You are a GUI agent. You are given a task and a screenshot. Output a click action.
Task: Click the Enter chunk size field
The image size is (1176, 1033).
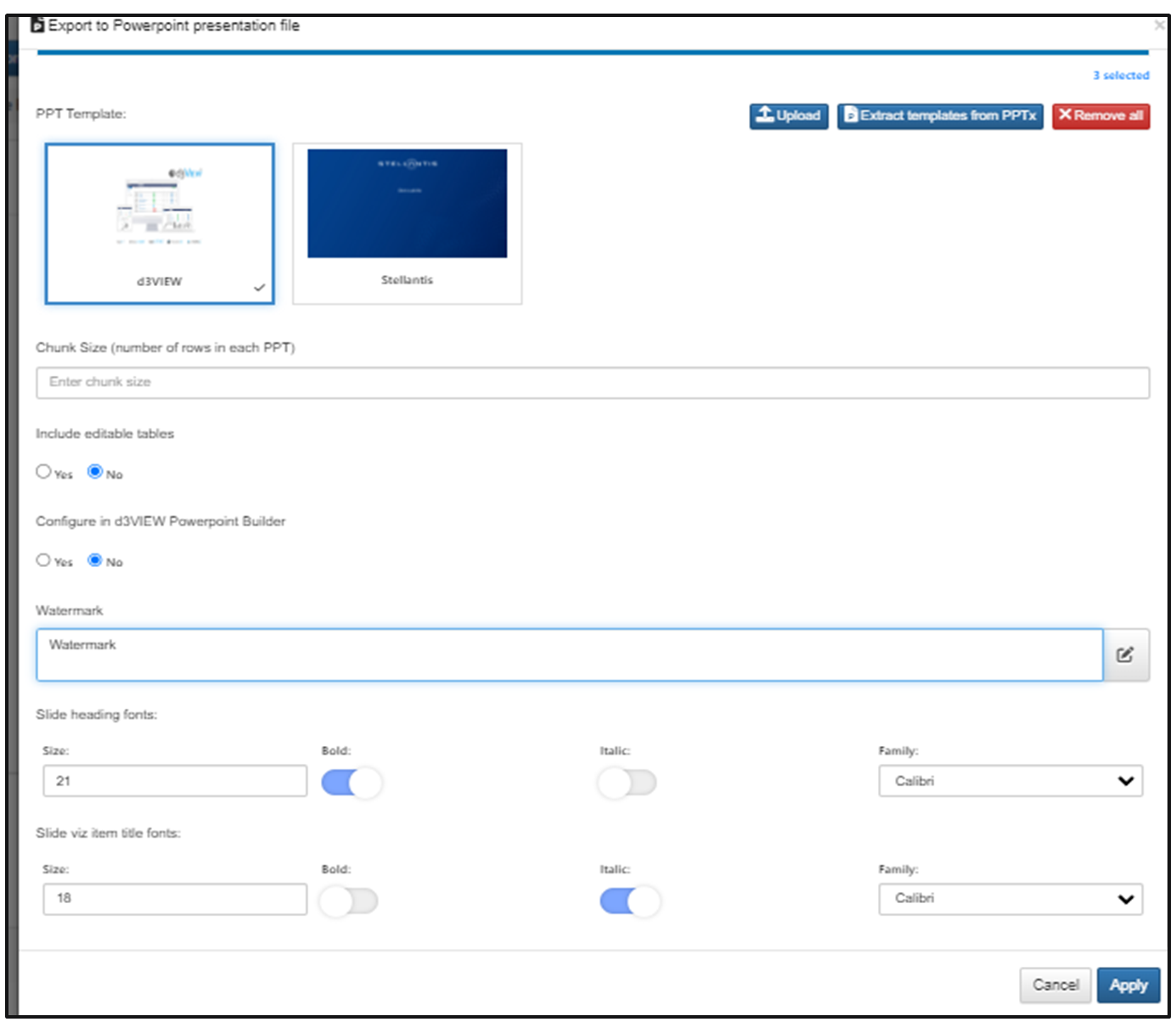593,383
